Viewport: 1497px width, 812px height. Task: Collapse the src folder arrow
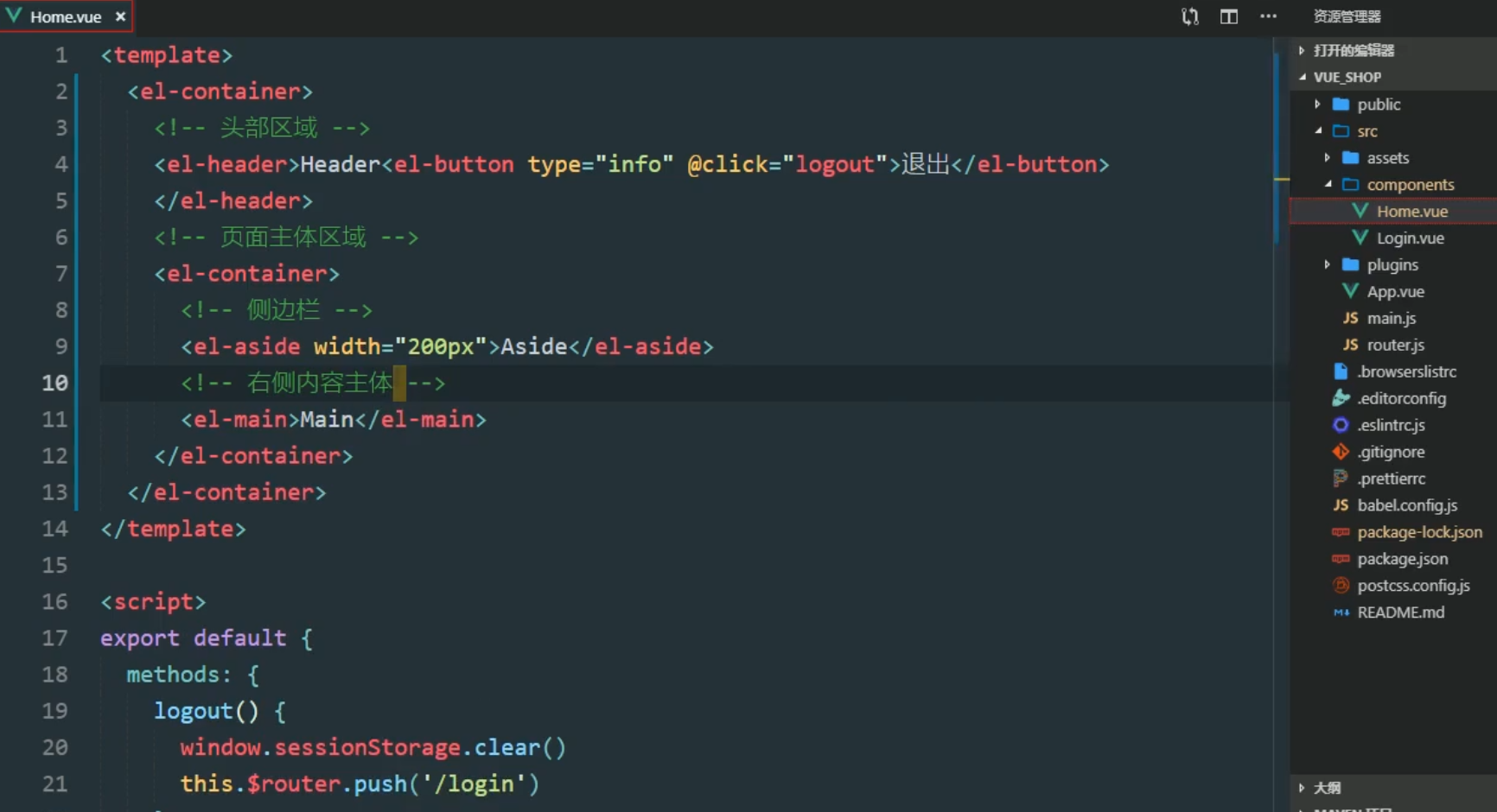click(x=1318, y=131)
